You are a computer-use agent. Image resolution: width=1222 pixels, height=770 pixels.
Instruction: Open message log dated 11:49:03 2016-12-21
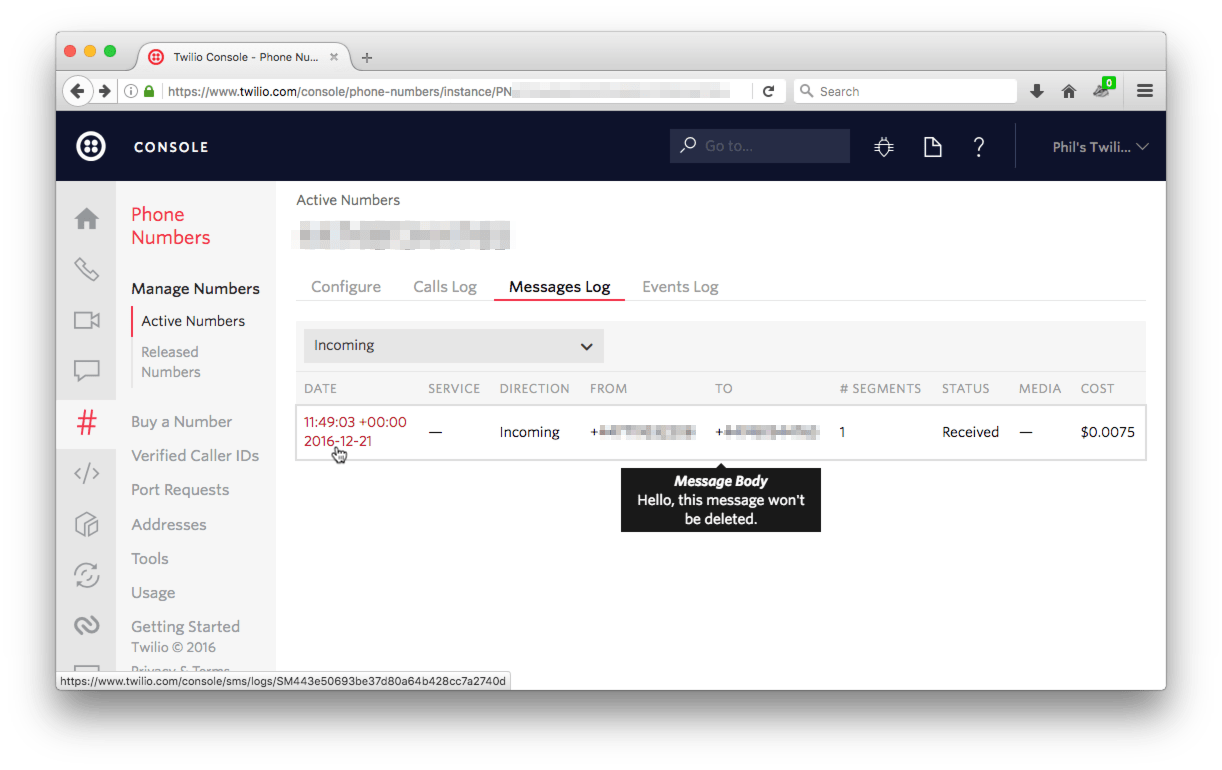[x=355, y=432]
